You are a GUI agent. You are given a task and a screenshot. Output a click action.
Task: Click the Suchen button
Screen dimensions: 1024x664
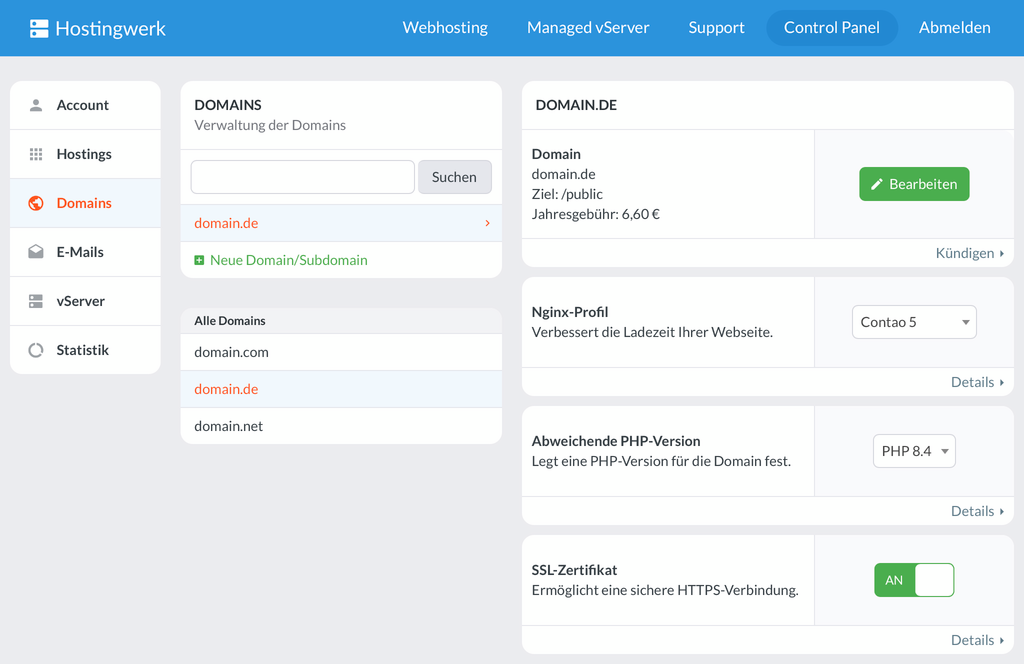(455, 177)
